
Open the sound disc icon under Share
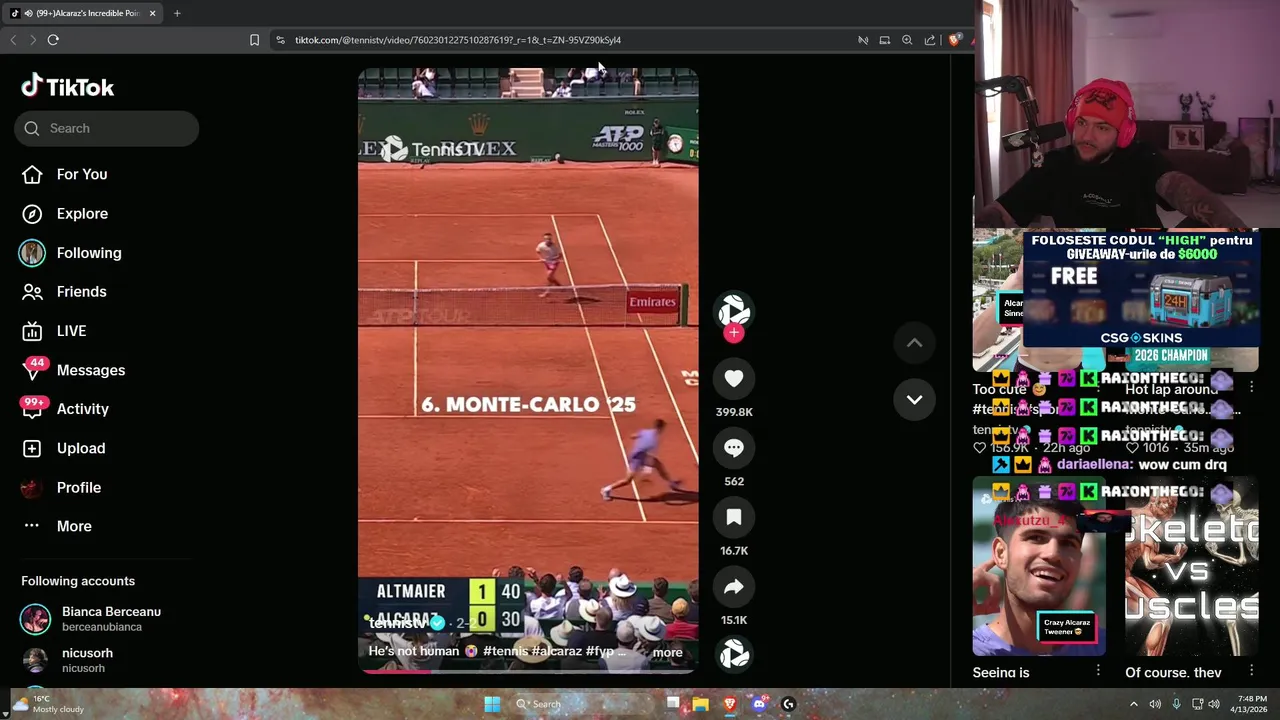[734, 654]
